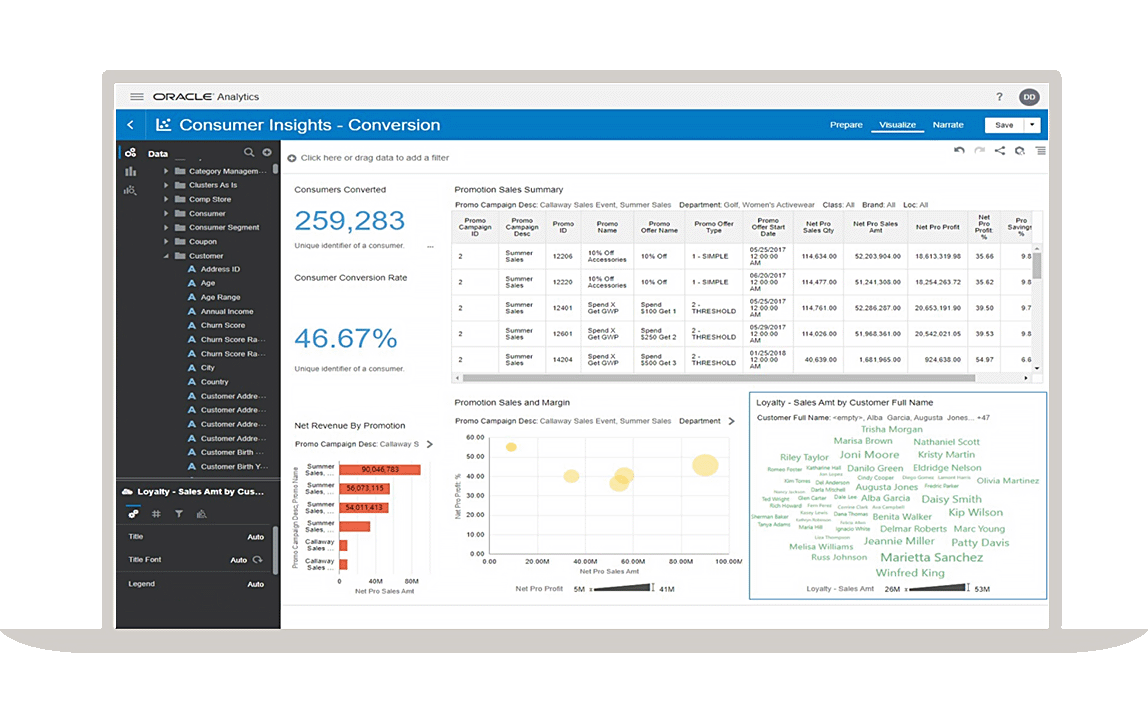Viewport: 1148px width, 724px height.
Task: Undo the last action
Action: pos(959,151)
